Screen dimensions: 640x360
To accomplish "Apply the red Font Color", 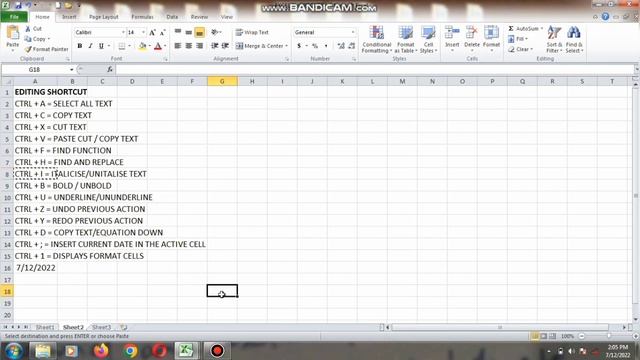I will (158, 46).
